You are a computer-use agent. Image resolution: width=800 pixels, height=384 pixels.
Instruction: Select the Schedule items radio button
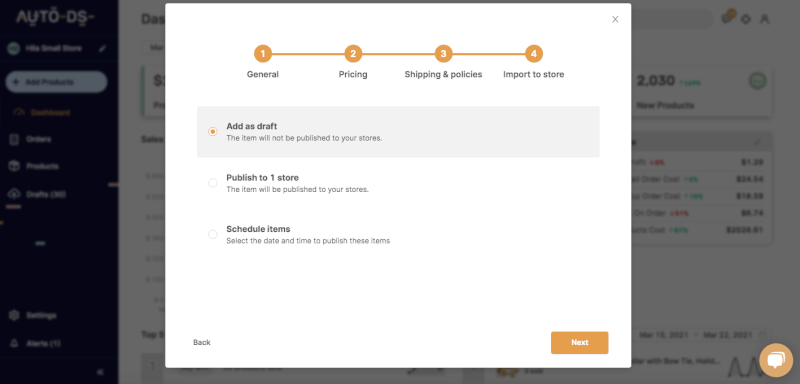point(213,235)
